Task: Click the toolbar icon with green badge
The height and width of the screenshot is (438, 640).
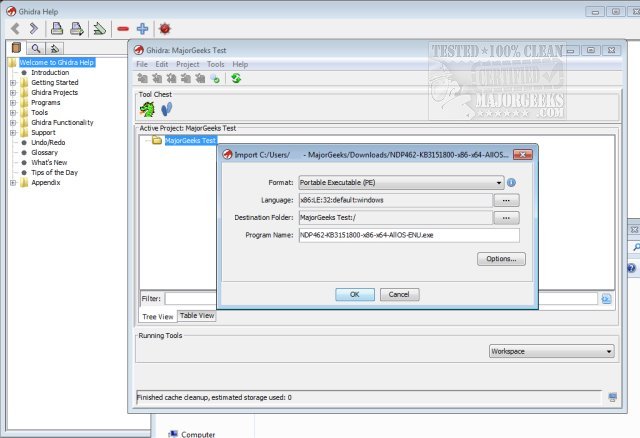Action: pyautogui.click(x=215, y=78)
